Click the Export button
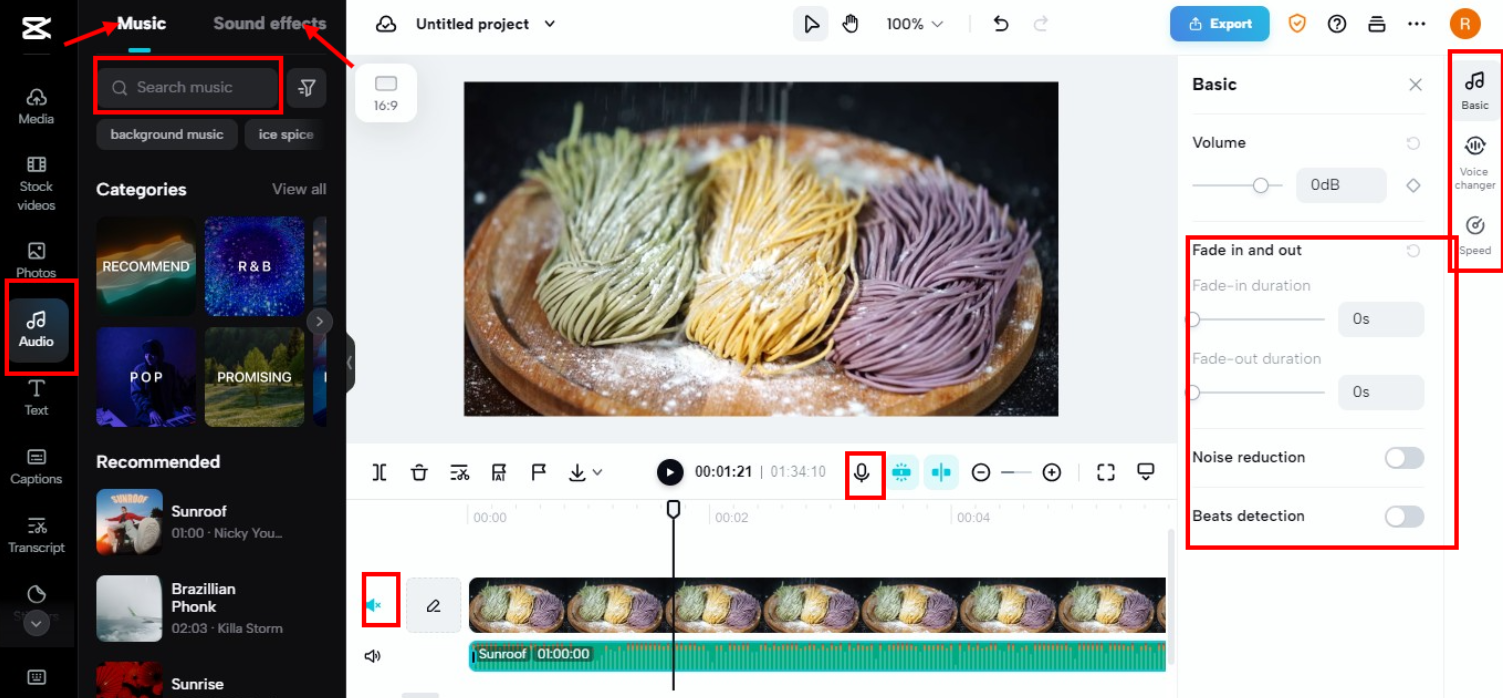The image size is (1508, 698). point(1219,23)
